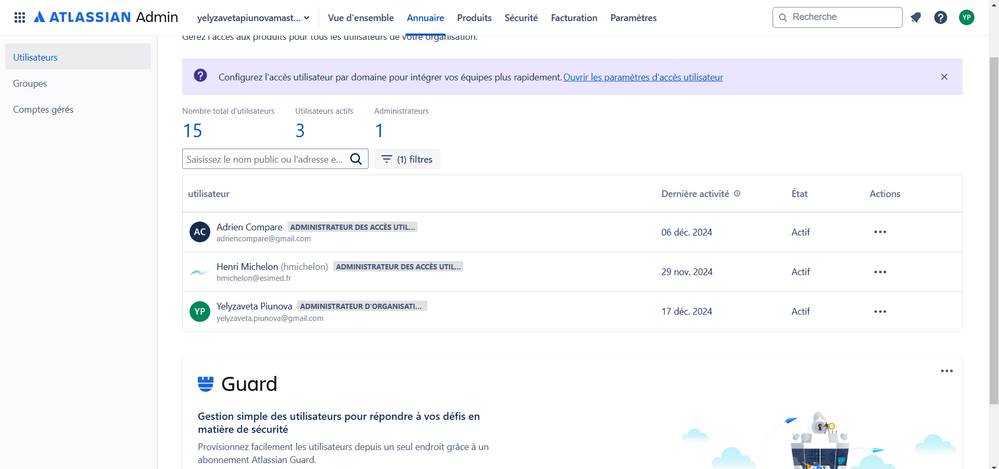Open Yelyzaveta Piunova's user name
The height and width of the screenshot is (469, 999).
click(x=254, y=306)
